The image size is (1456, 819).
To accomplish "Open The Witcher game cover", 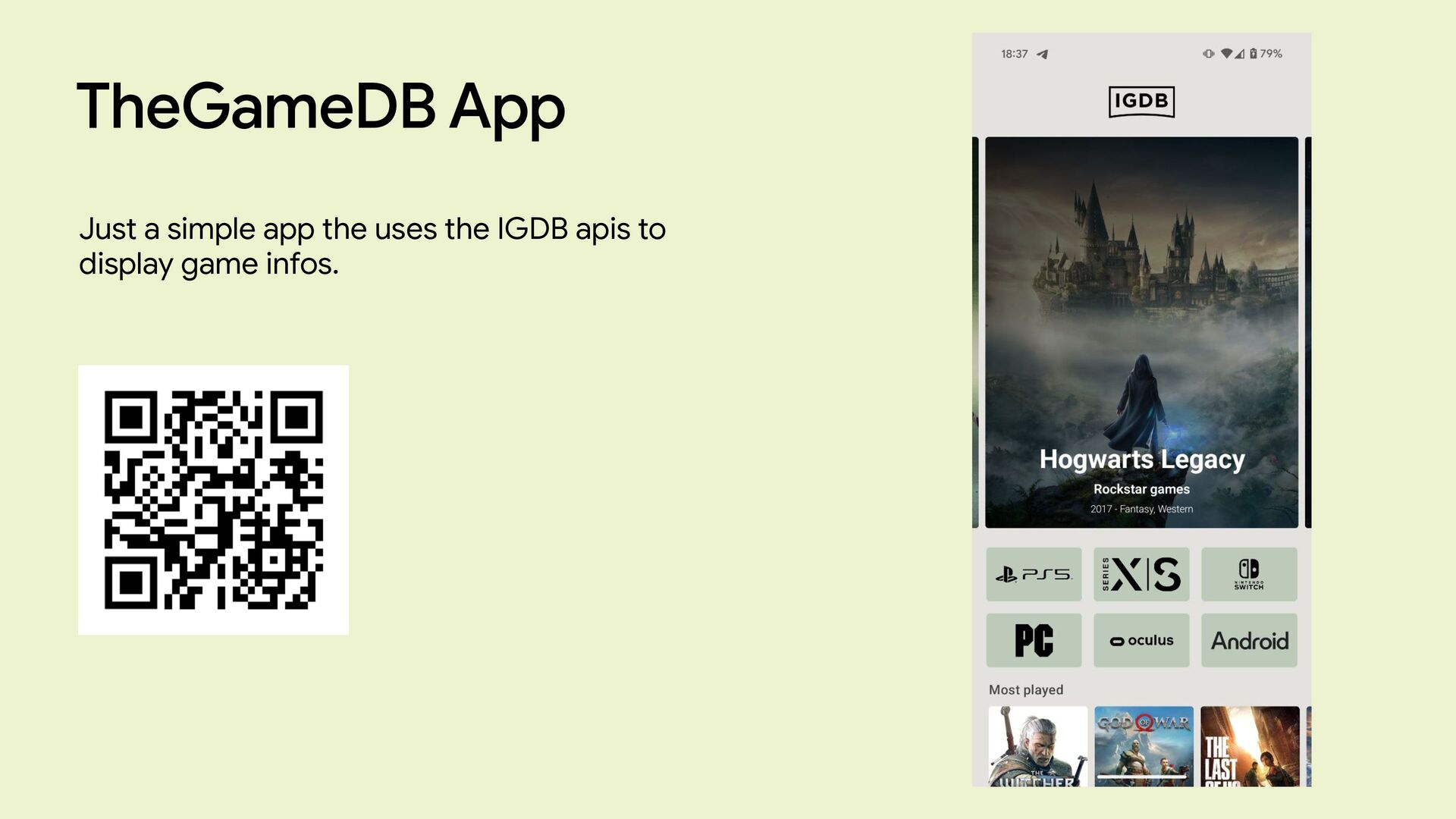I will click(1037, 746).
